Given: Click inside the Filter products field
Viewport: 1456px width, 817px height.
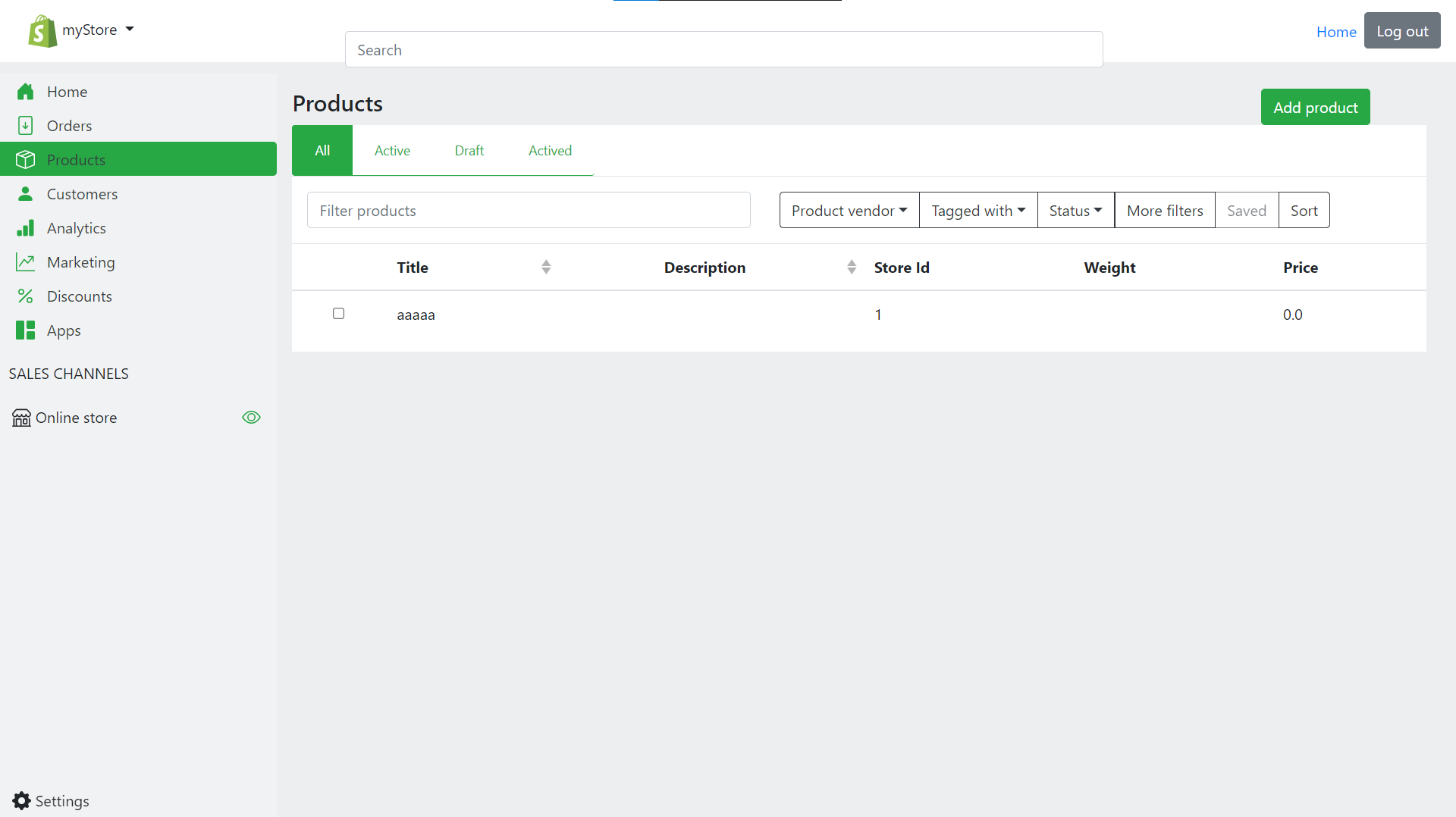Looking at the screenshot, I should coord(529,210).
